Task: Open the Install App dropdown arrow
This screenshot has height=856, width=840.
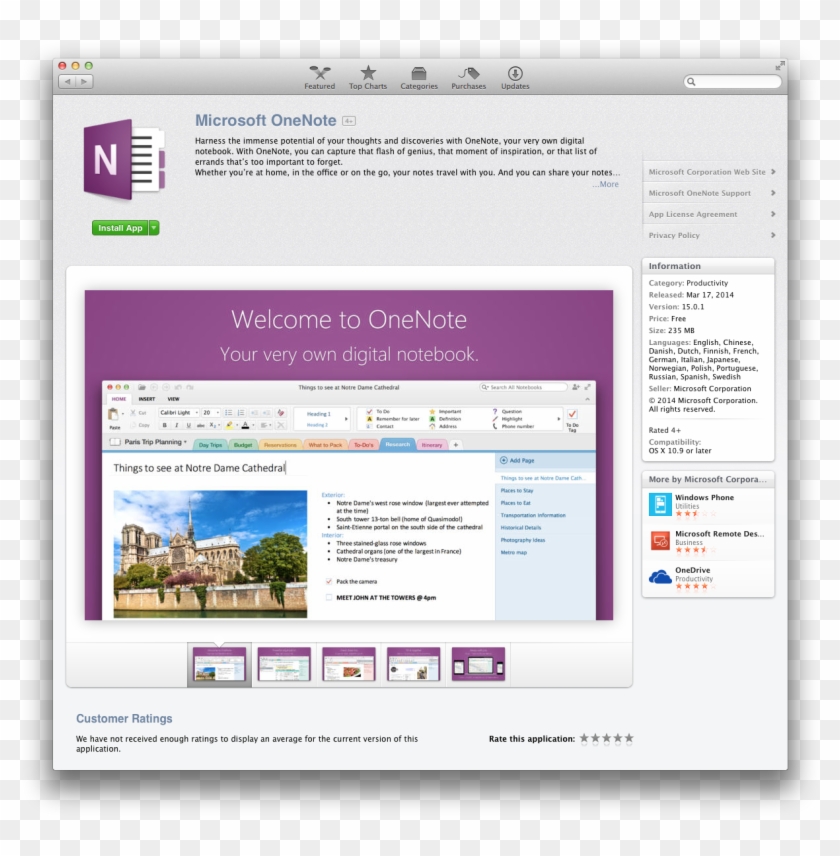Action: [154, 228]
